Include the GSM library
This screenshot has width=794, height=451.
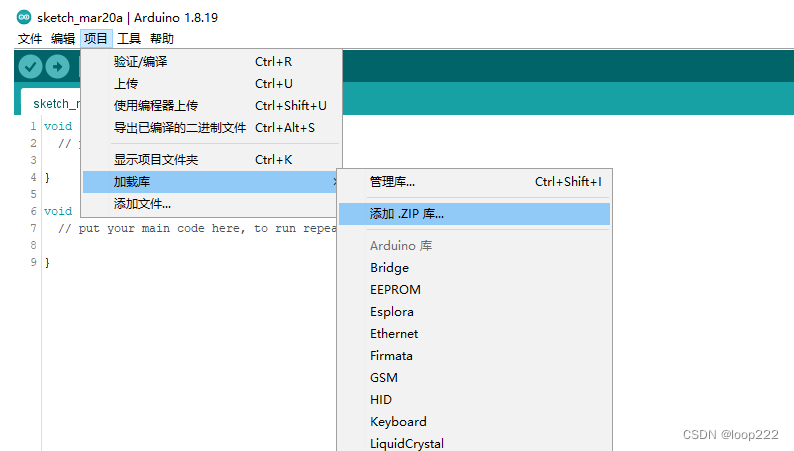tap(474, 378)
